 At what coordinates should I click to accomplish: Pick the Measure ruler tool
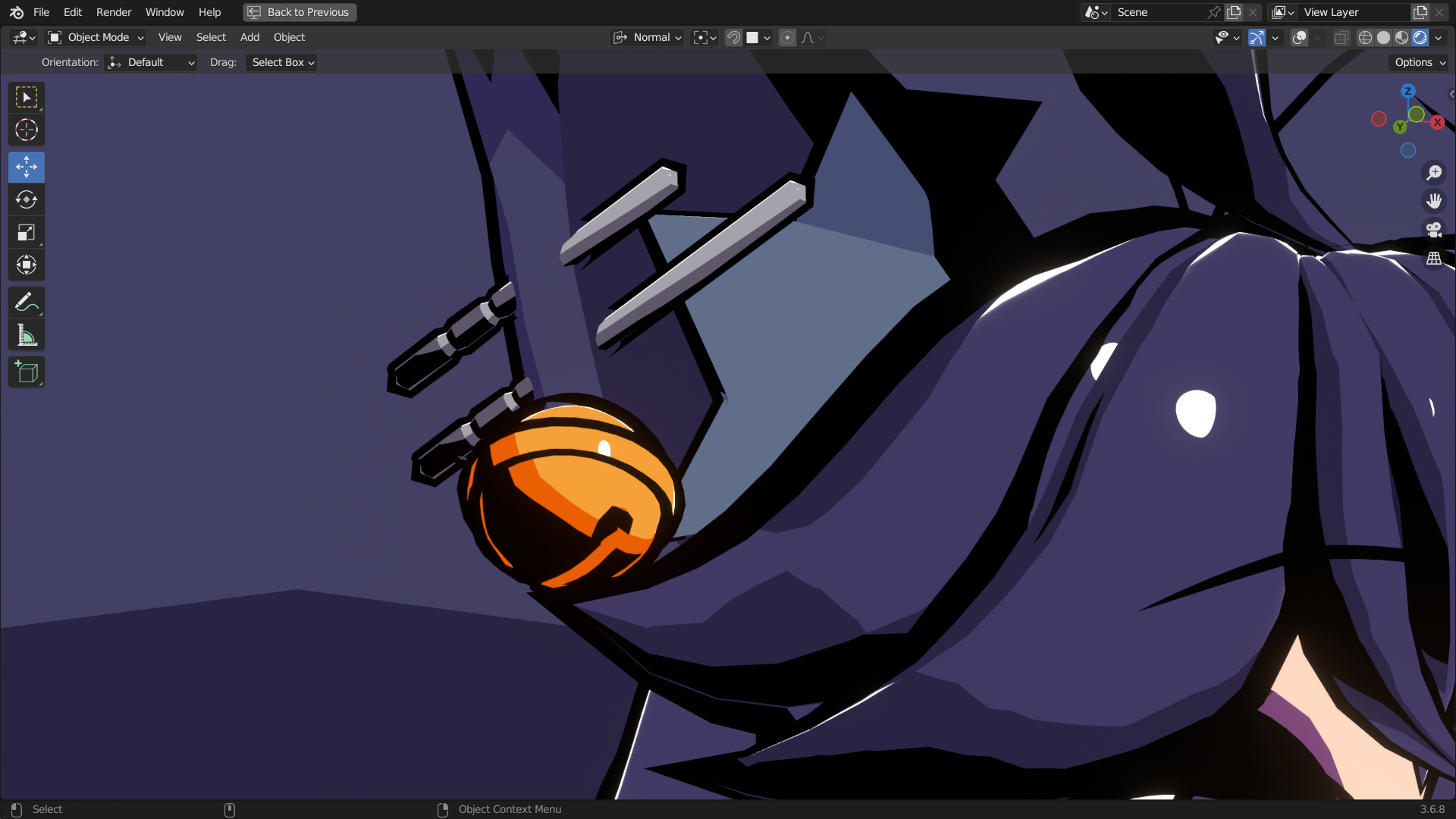click(x=27, y=334)
